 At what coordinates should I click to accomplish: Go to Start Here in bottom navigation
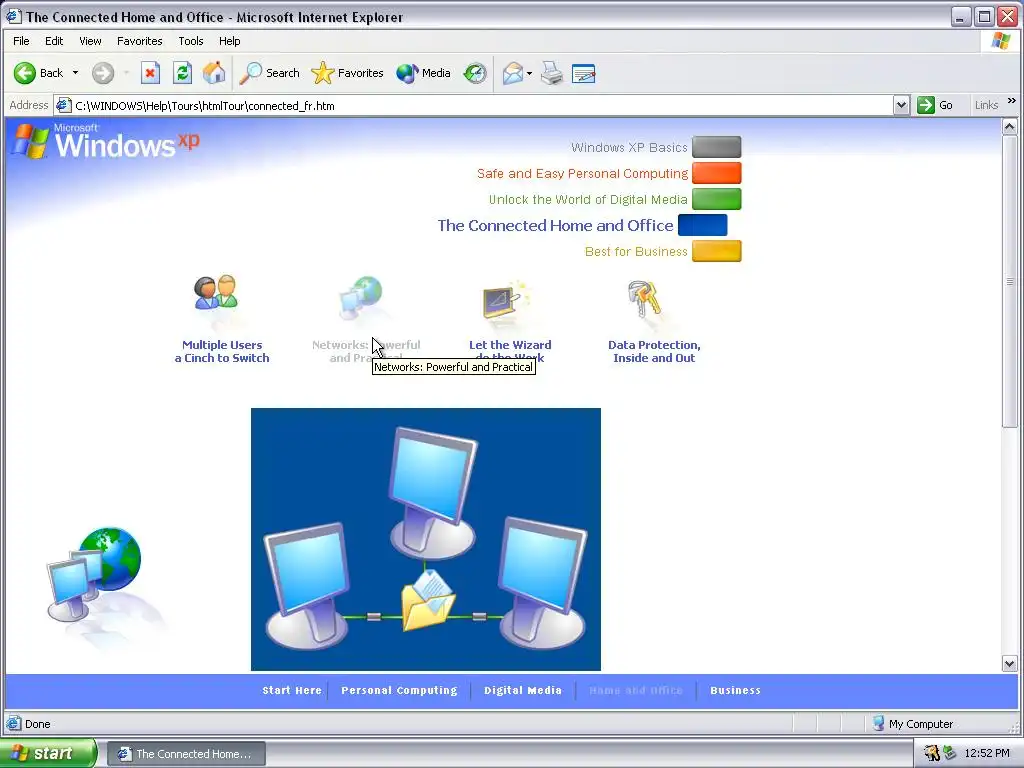(x=292, y=690)
